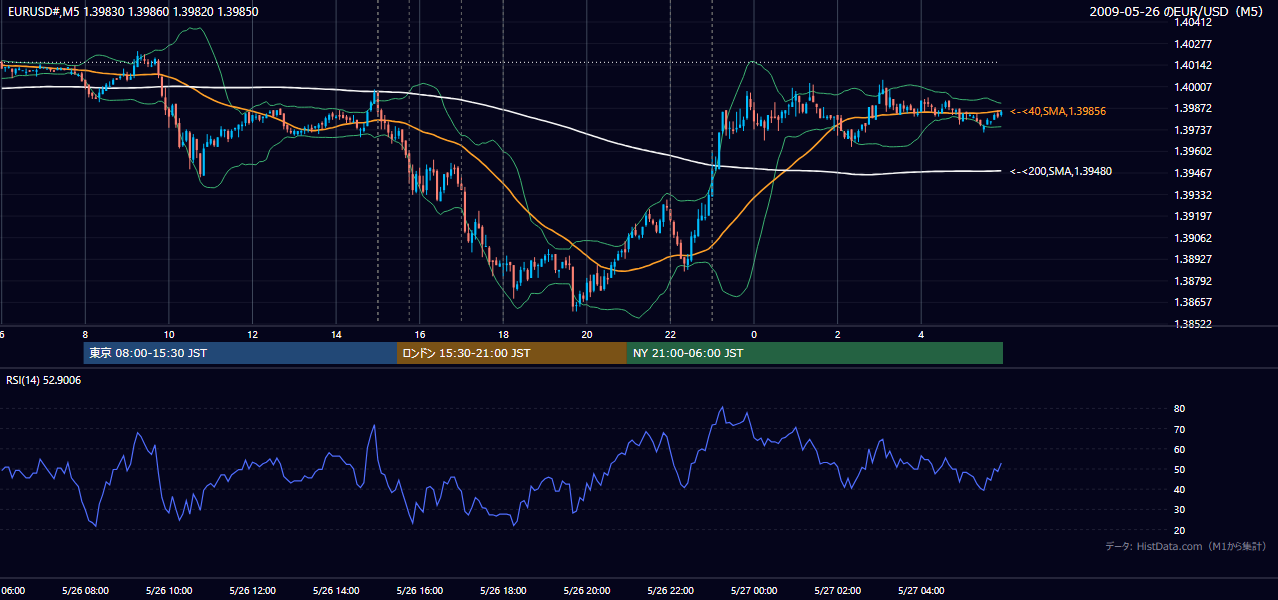Click the bottom time label 5/26 16:00
Viewport: 1278px width, 600px height.
(419, 591)
